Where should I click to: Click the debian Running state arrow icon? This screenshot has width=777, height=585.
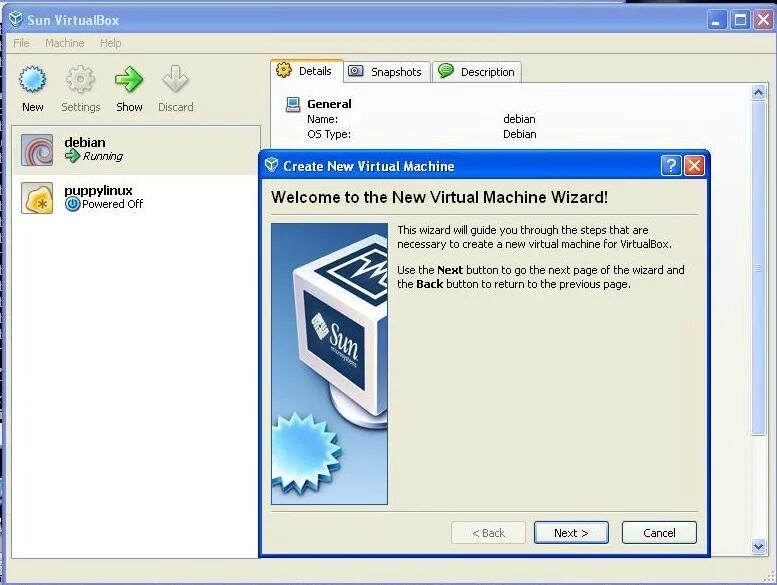point(72,156)
